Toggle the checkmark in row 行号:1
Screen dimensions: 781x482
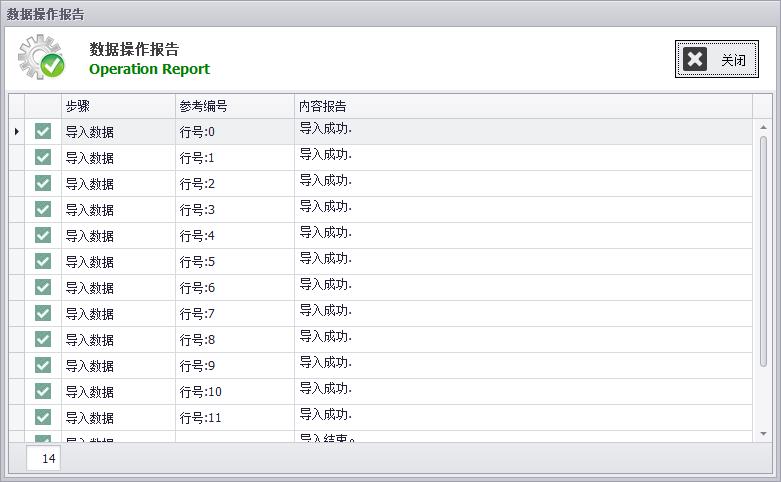click(x=43, y=157)
